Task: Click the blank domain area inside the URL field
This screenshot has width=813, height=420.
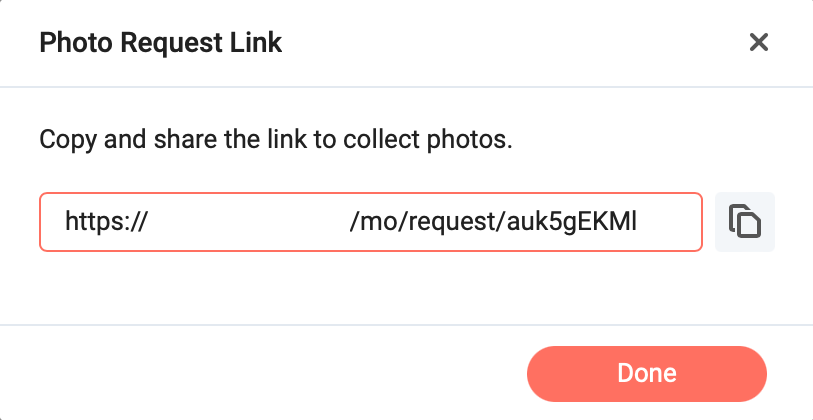Action: pyautogui.click(x=249, y=222)
